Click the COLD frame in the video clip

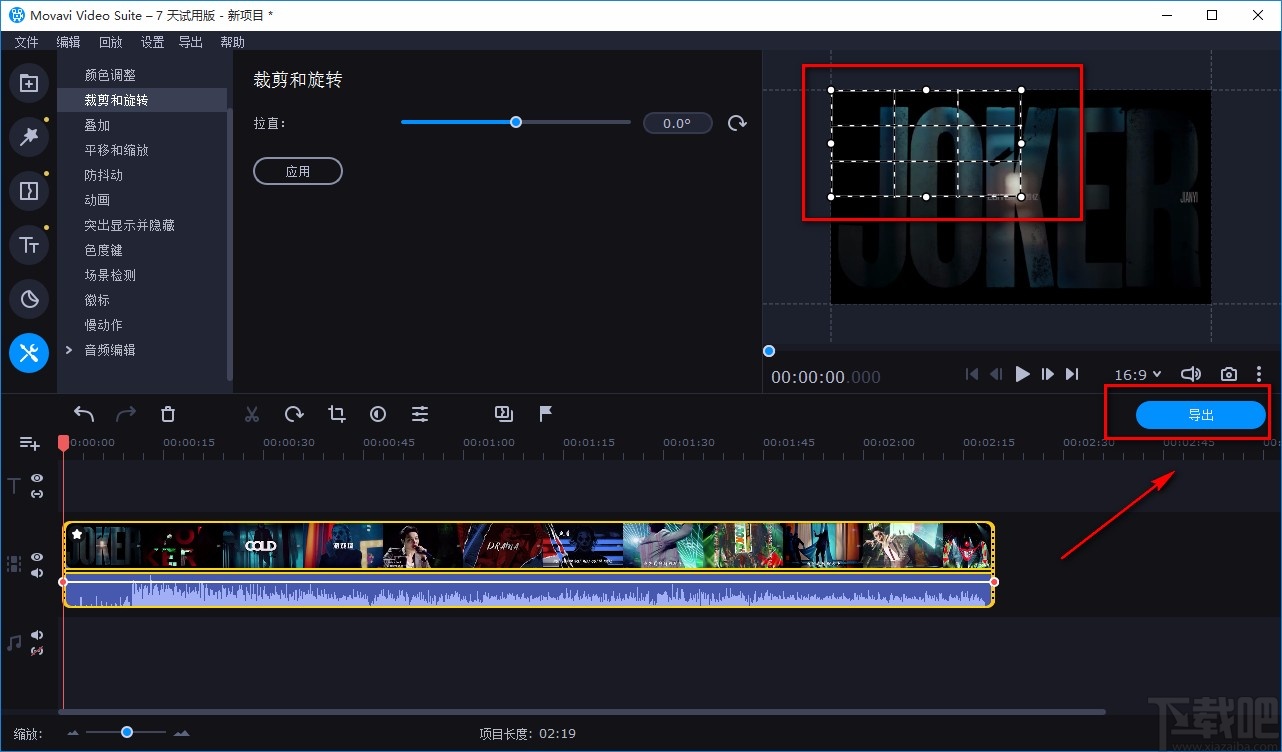pyautogui.click(x=261, y=545)
